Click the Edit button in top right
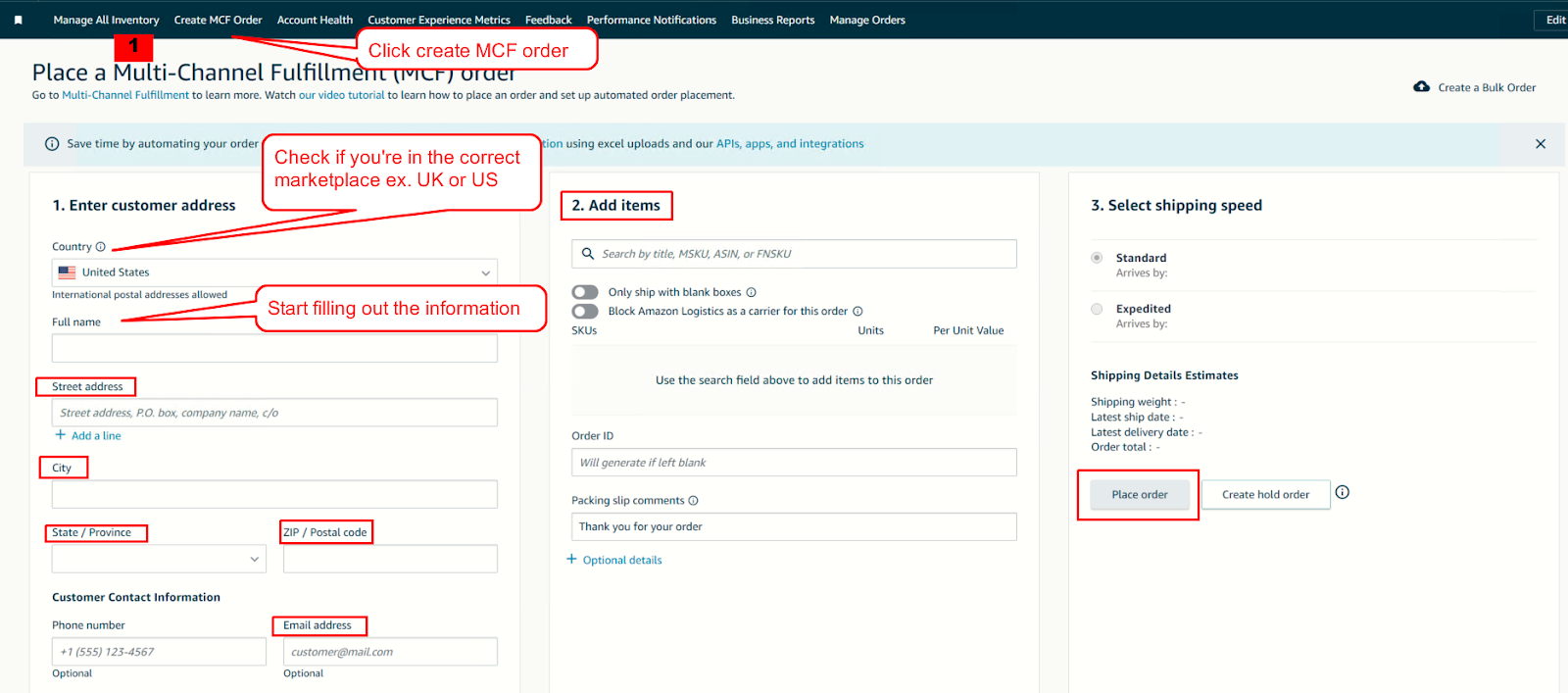 1552,20
